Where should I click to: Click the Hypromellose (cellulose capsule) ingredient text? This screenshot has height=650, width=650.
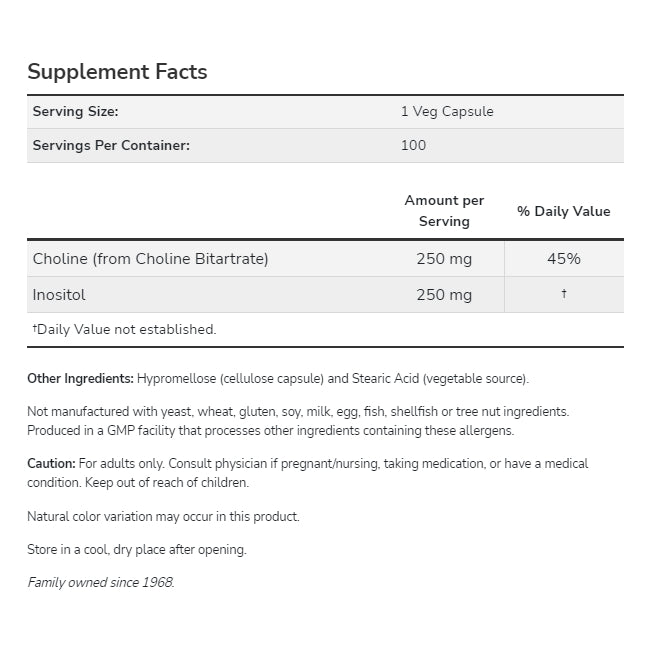click(228, 379)
